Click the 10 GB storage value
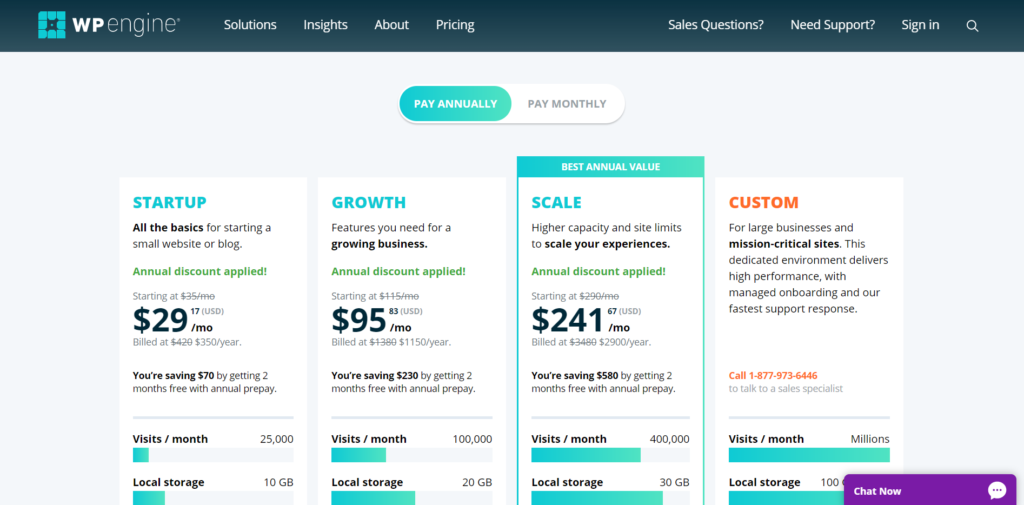1024x505 pixels. click(x=278, y=482)
